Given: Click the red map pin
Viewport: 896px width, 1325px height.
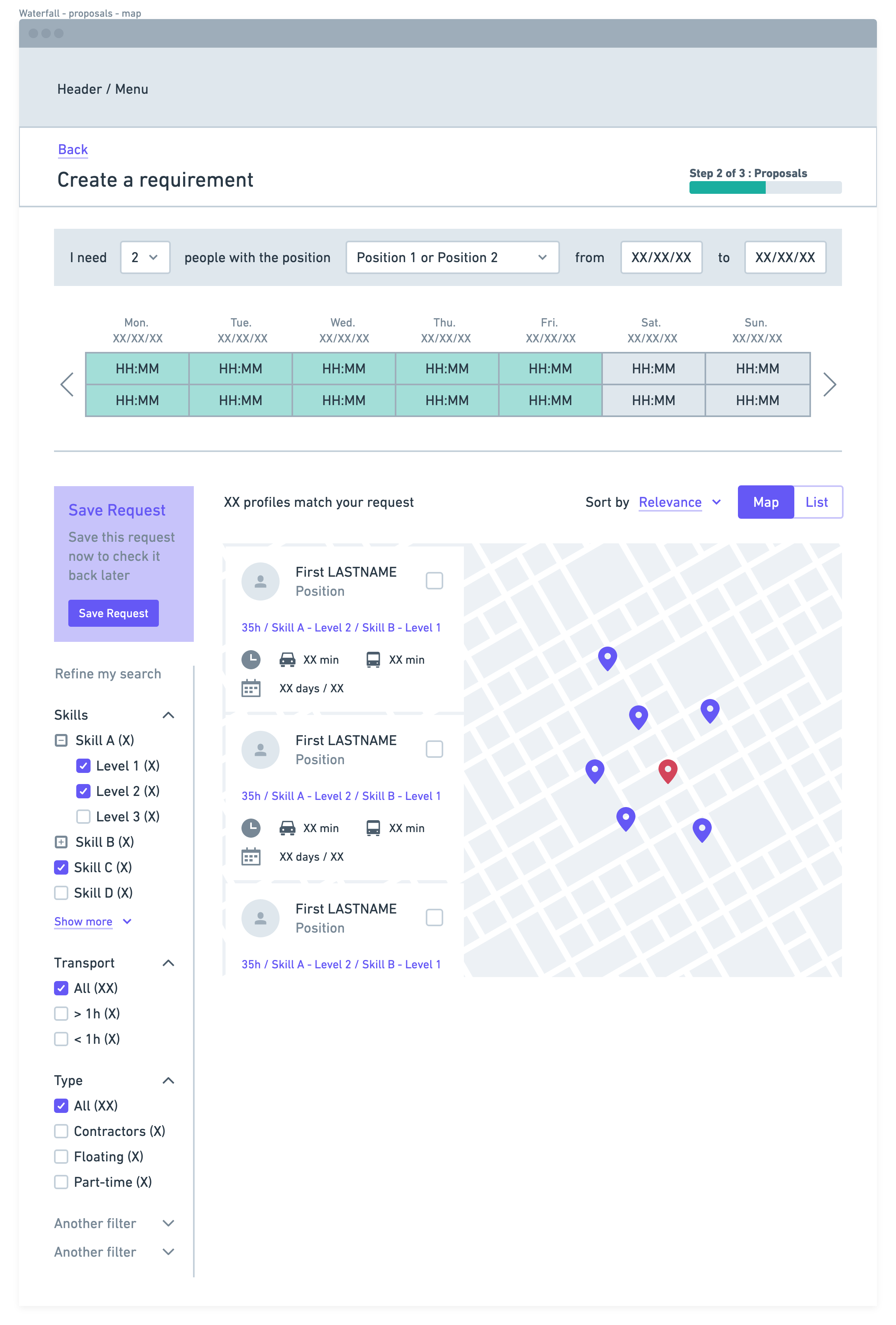Looking at the screenshot, I should point(668,771).
